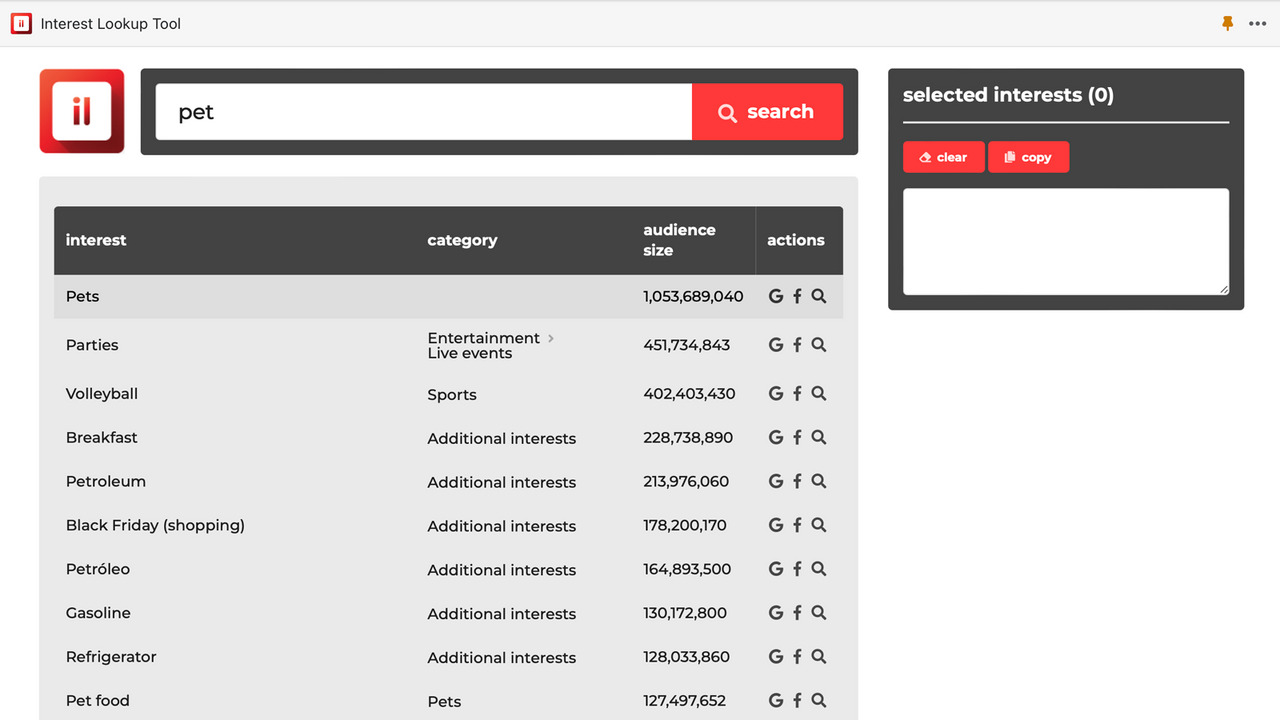Click the orange pin icon
1280x720 pixels.
(1227, 23)
